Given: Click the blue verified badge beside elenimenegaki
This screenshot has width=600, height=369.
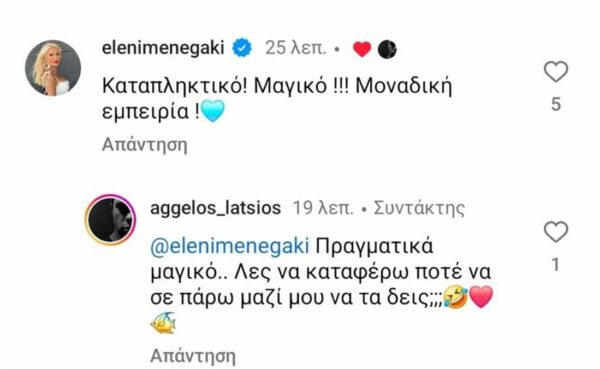Looking at the screenshot, I should (242, 48).
